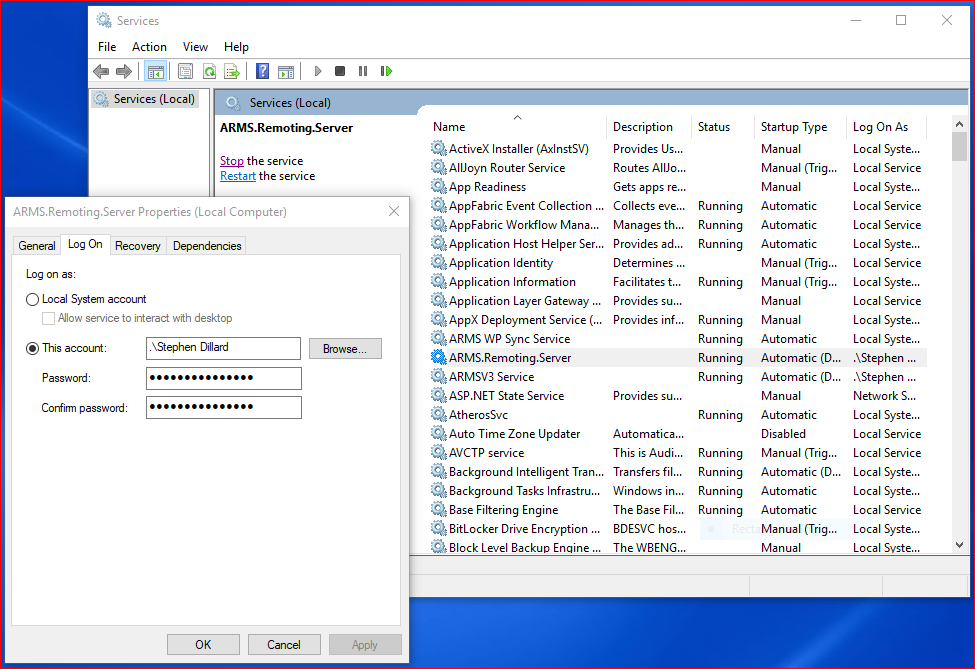Click the gear icon of ASP.NET State Service

438,395
